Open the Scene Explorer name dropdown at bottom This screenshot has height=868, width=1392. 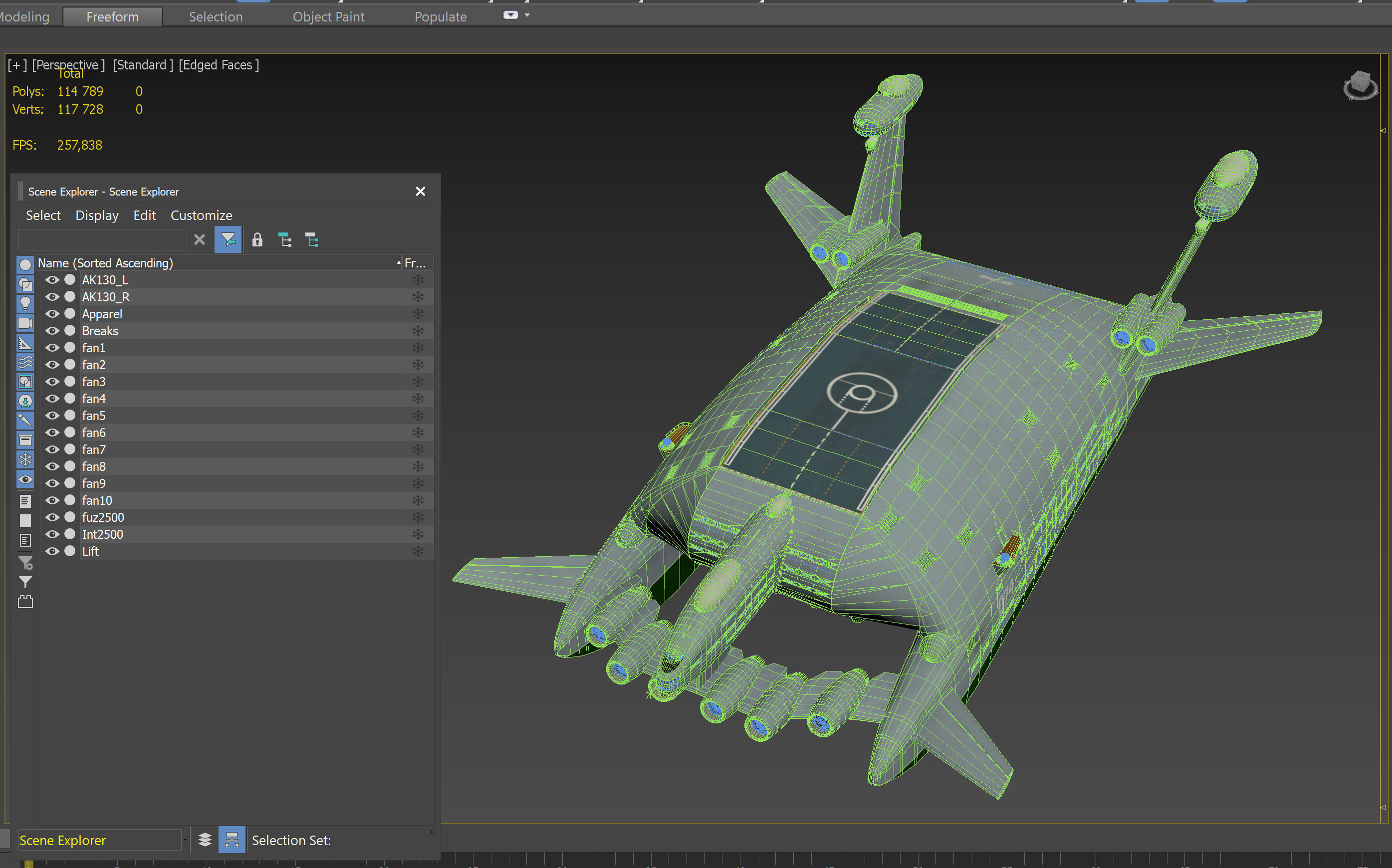tap(186, 840)
